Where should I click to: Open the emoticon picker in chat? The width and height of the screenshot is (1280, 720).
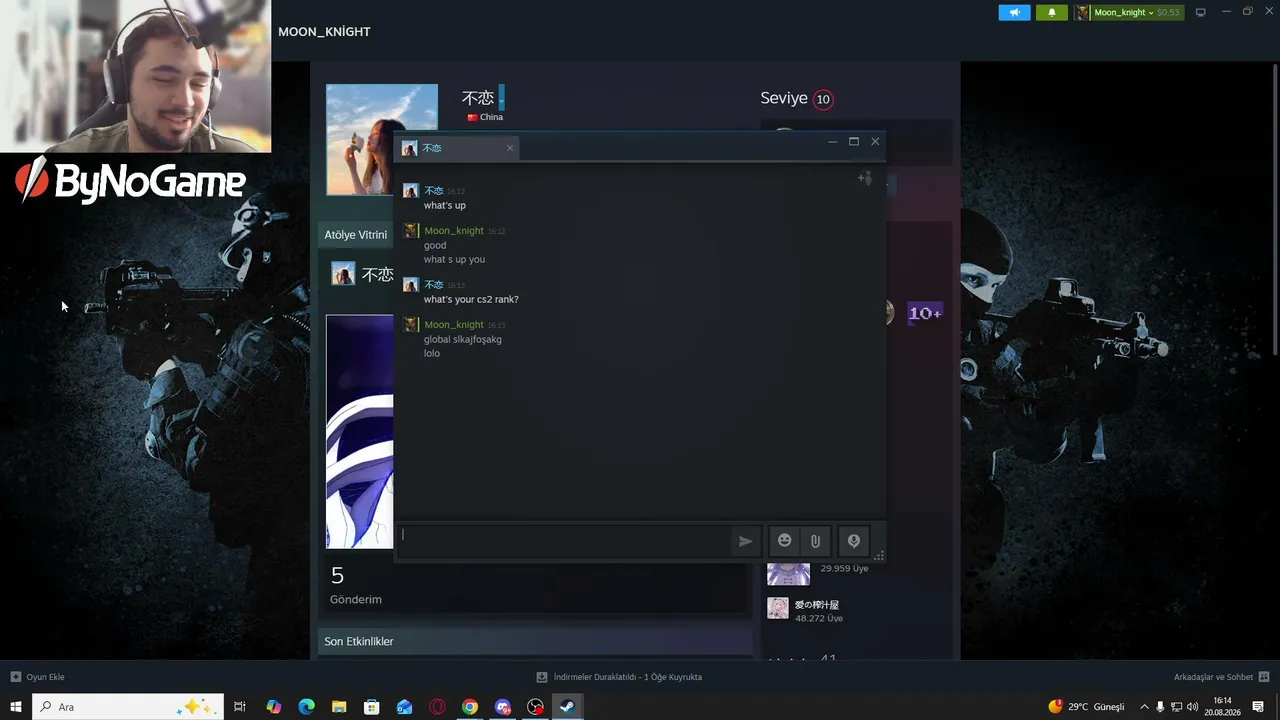point(785,541)
